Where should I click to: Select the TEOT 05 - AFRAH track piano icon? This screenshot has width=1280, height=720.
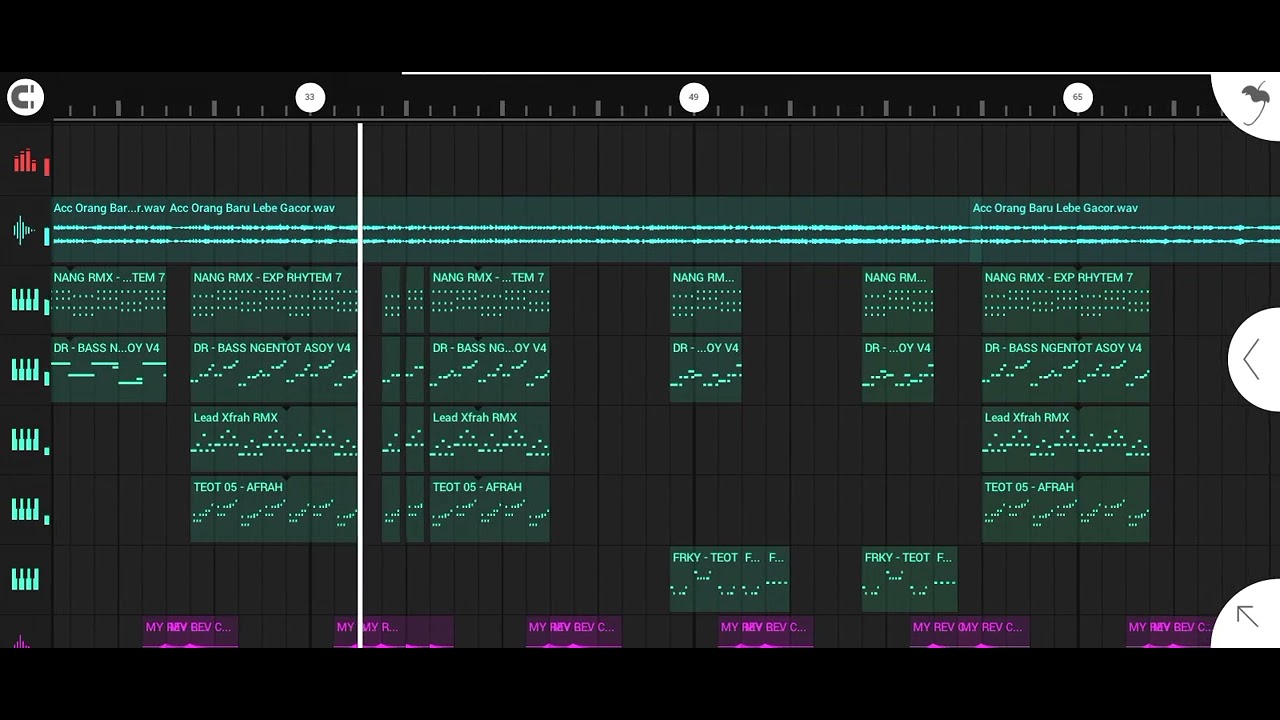pyautogui.click(x=25, y=510)
